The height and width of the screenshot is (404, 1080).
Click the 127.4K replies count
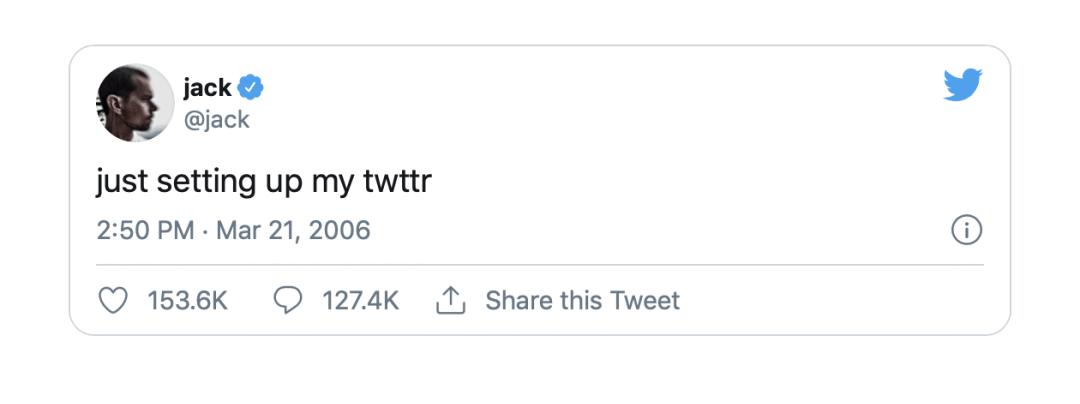tap(360, 301)
